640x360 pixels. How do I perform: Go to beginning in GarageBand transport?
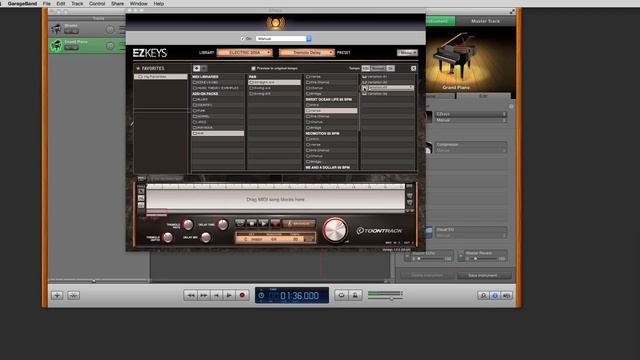pos(217,295)
